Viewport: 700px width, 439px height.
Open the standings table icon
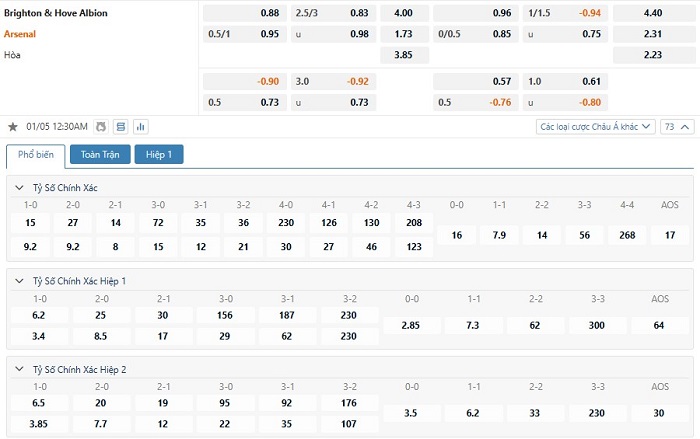[121, 127]
